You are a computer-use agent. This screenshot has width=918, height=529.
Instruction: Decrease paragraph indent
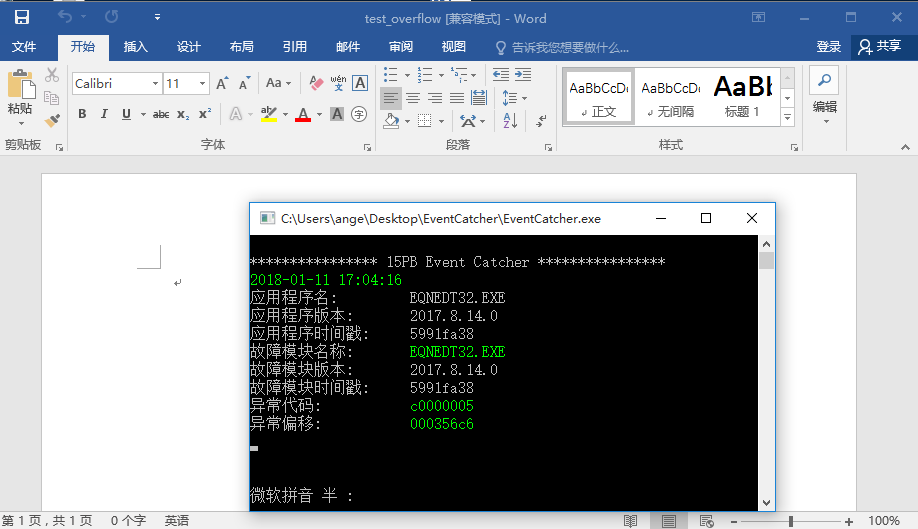click(501, 74)
